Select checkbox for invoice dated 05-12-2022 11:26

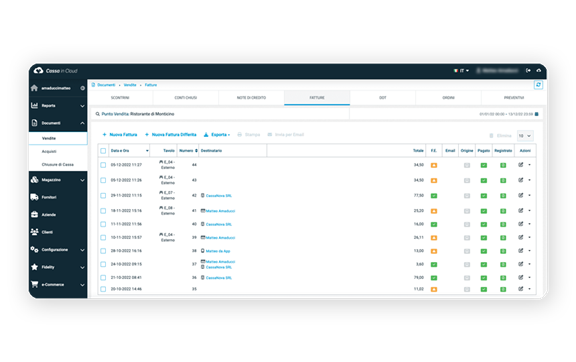tap(103, 180)
